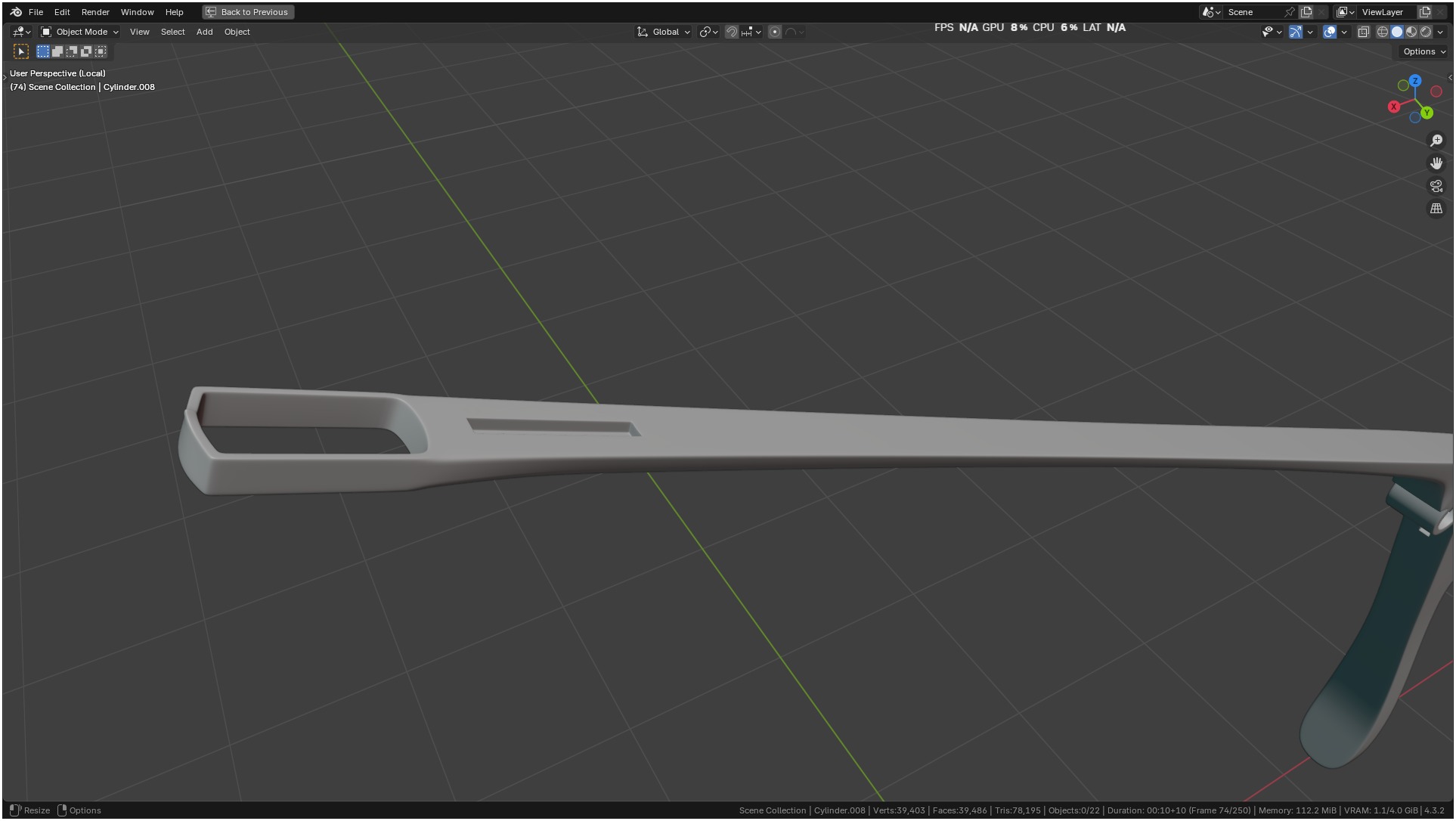Open the object types visibility dropdown
This screenshot has width=1456, height=821.
click(x=1272, y=32)
